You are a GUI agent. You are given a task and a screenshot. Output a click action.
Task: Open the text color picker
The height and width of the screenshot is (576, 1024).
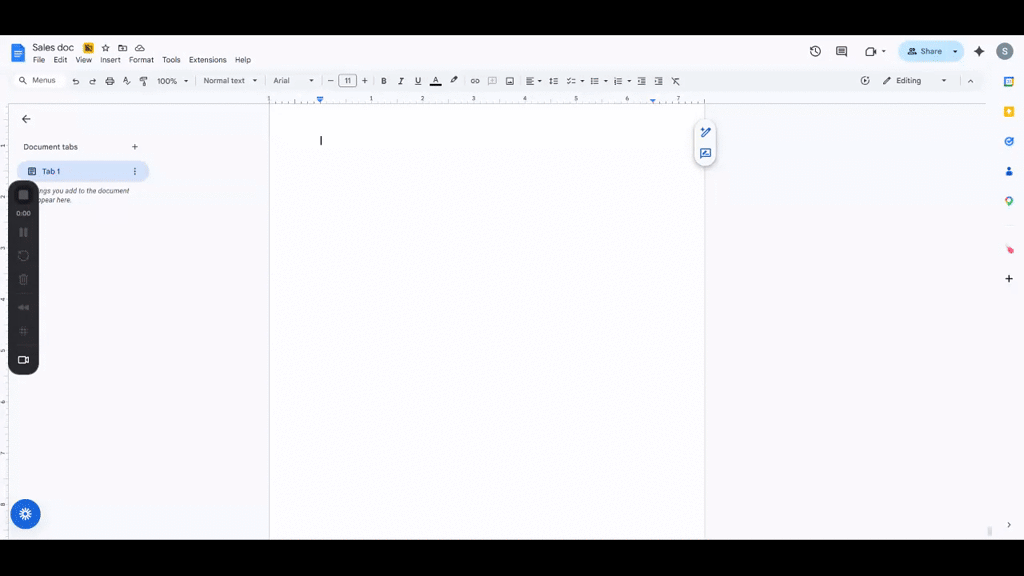coord(436,81)
